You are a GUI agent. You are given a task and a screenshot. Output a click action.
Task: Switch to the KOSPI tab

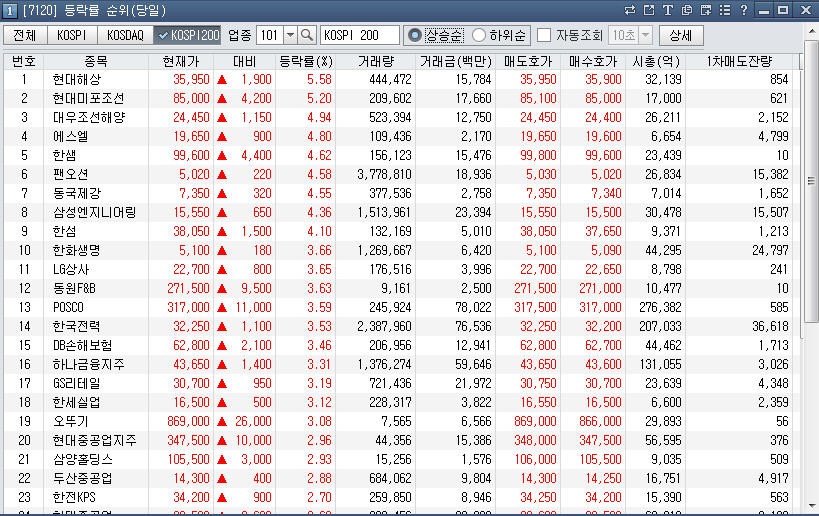click(x=73, y=35)
